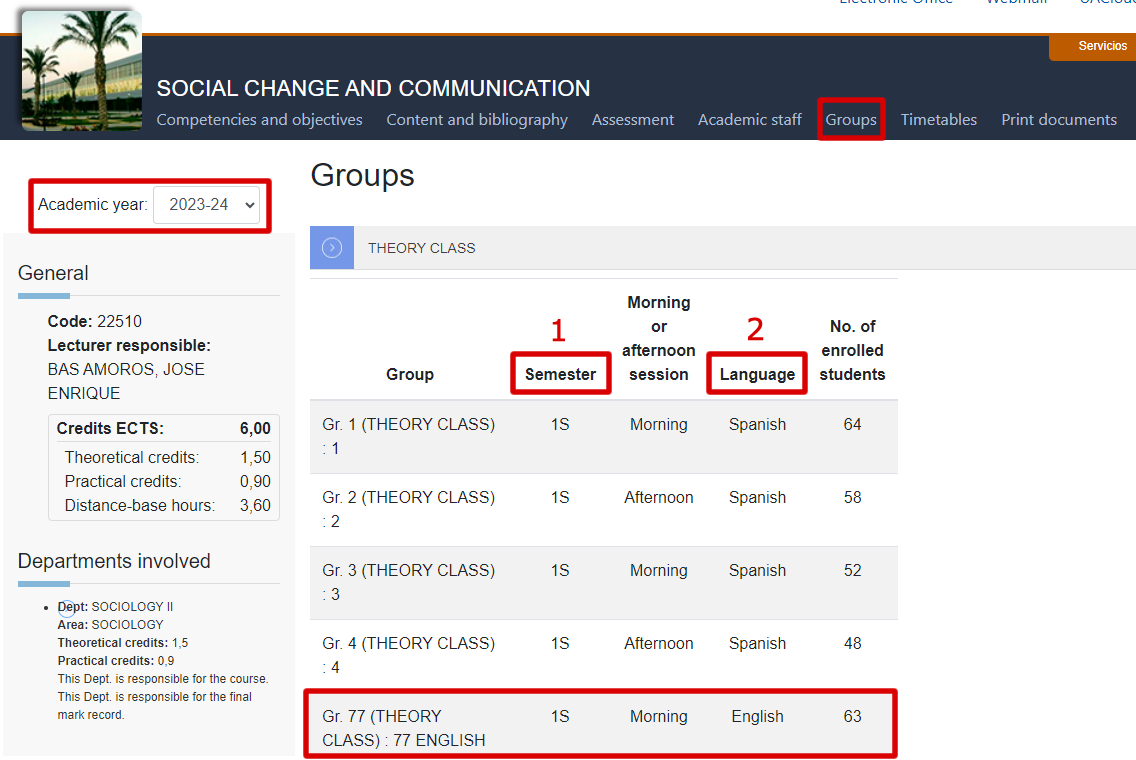This screenshot has width=1136, height=760.
Task: Click enrolled students value 52
Action: click(852, 571)
